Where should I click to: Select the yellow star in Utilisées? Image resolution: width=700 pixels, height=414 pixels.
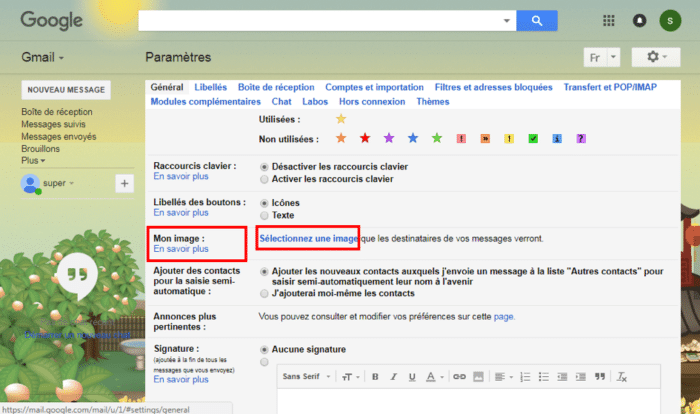point(341,119)
